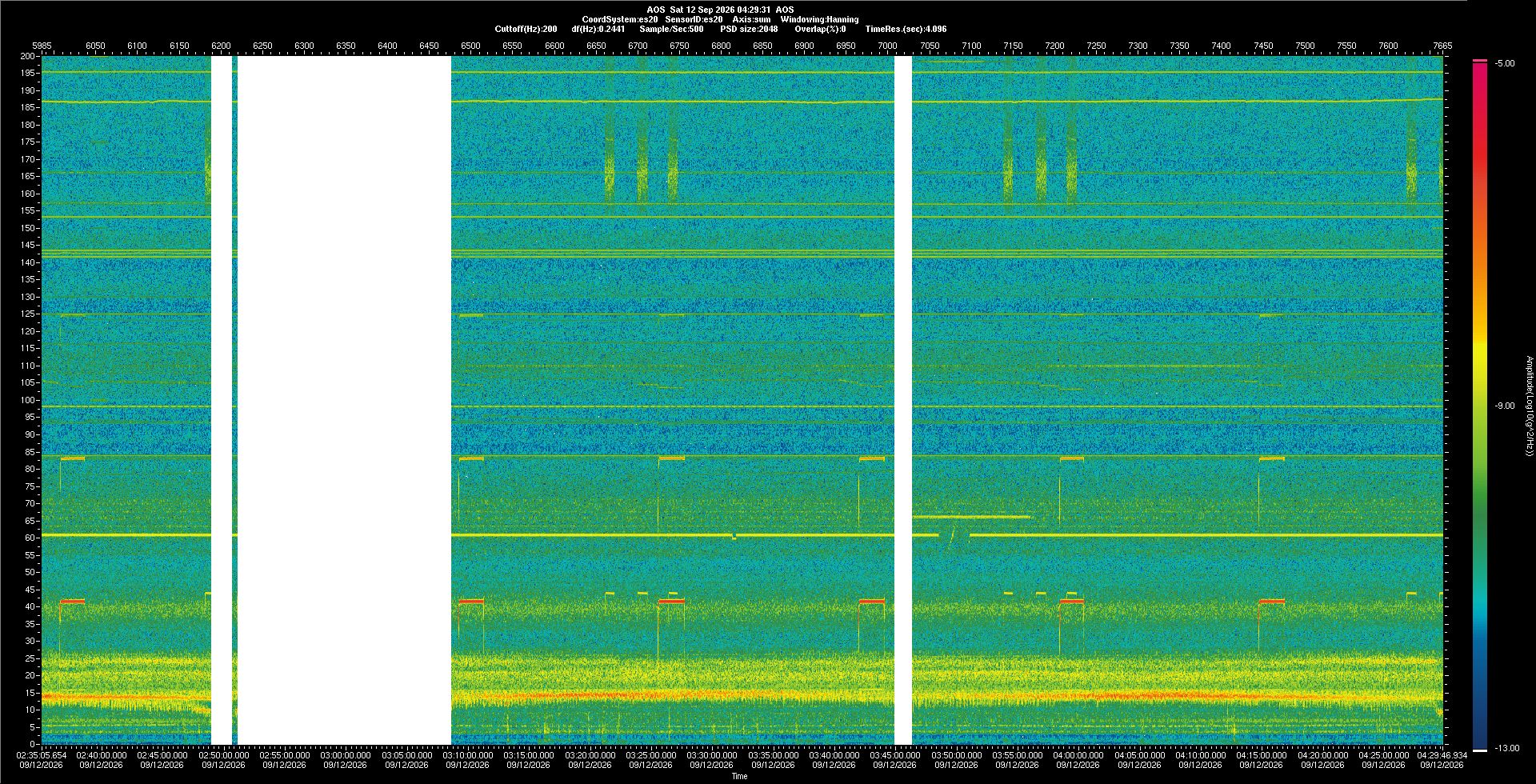1536x784 pixels.
Task: Click the narrow white gap near 03:45:00
Action: [903, 400]
